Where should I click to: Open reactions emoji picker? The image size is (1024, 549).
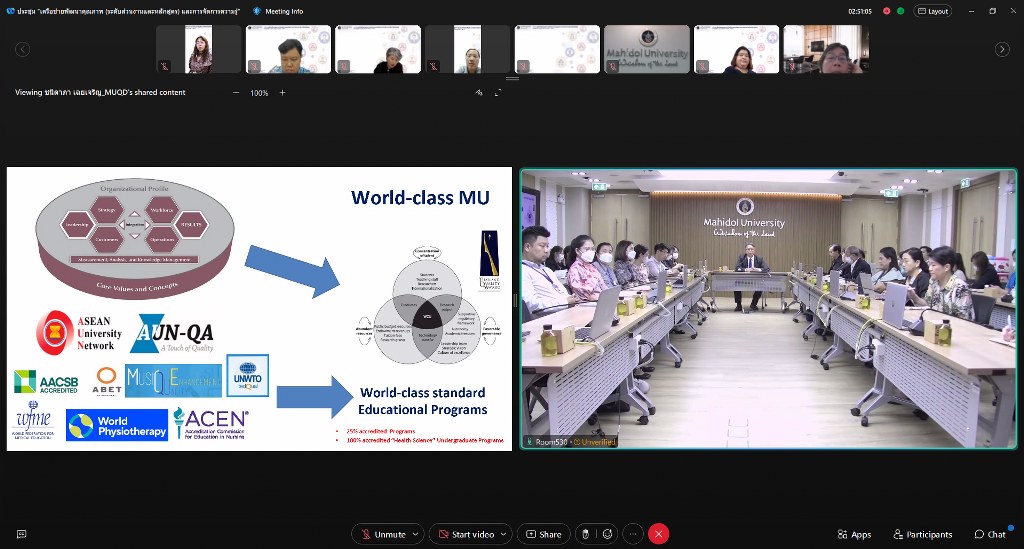click(607, 534)
